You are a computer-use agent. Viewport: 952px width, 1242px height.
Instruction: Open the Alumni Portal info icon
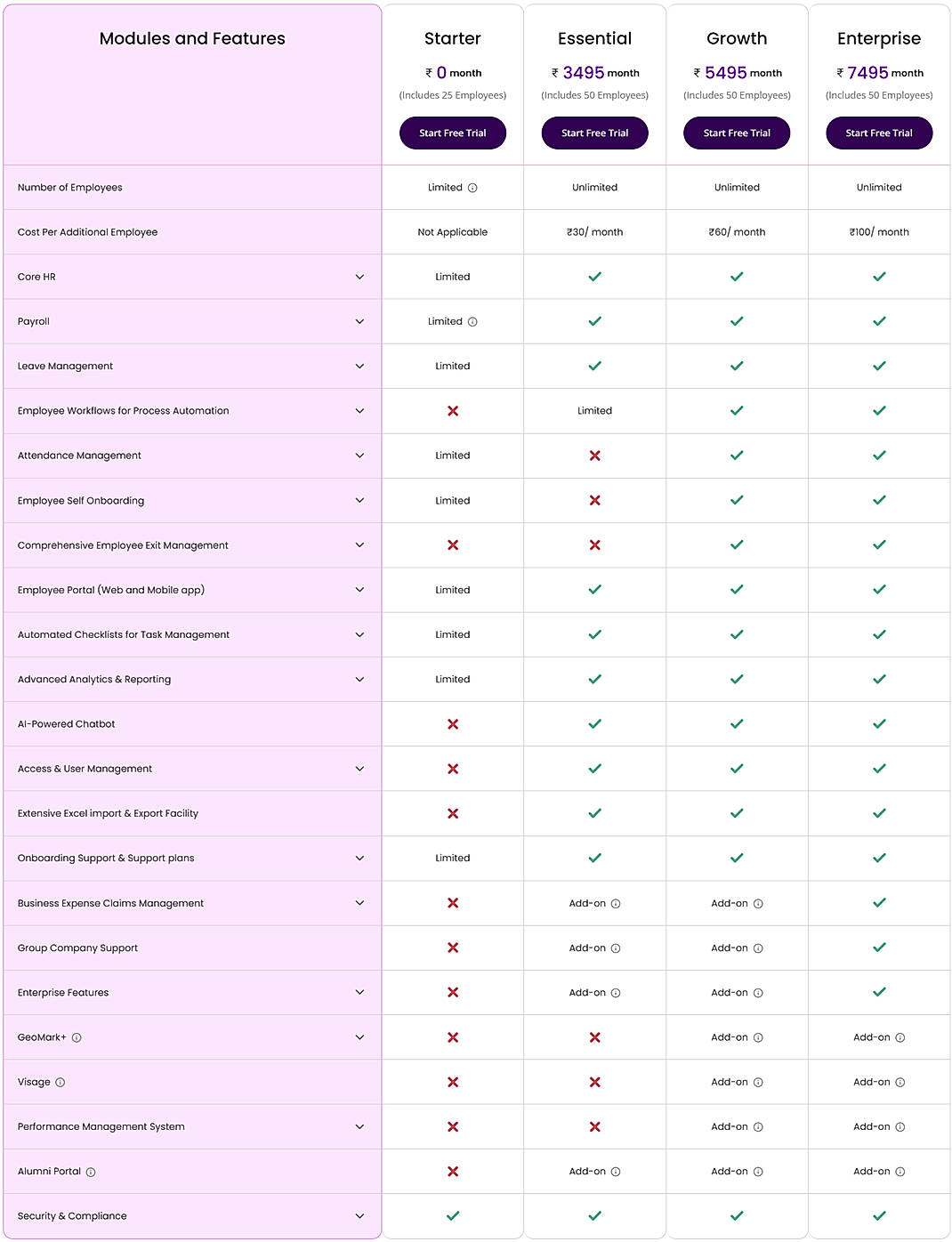tap(90, 1172)
